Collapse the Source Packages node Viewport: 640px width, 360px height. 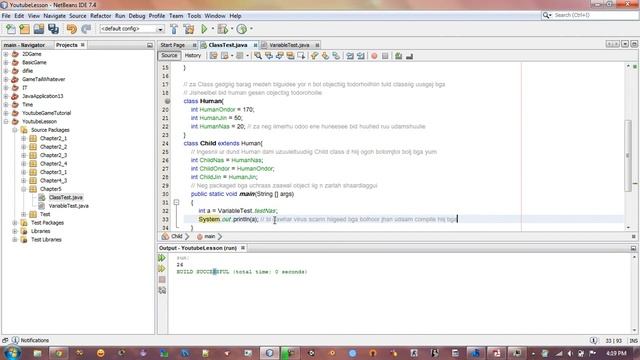coord(15,130)
